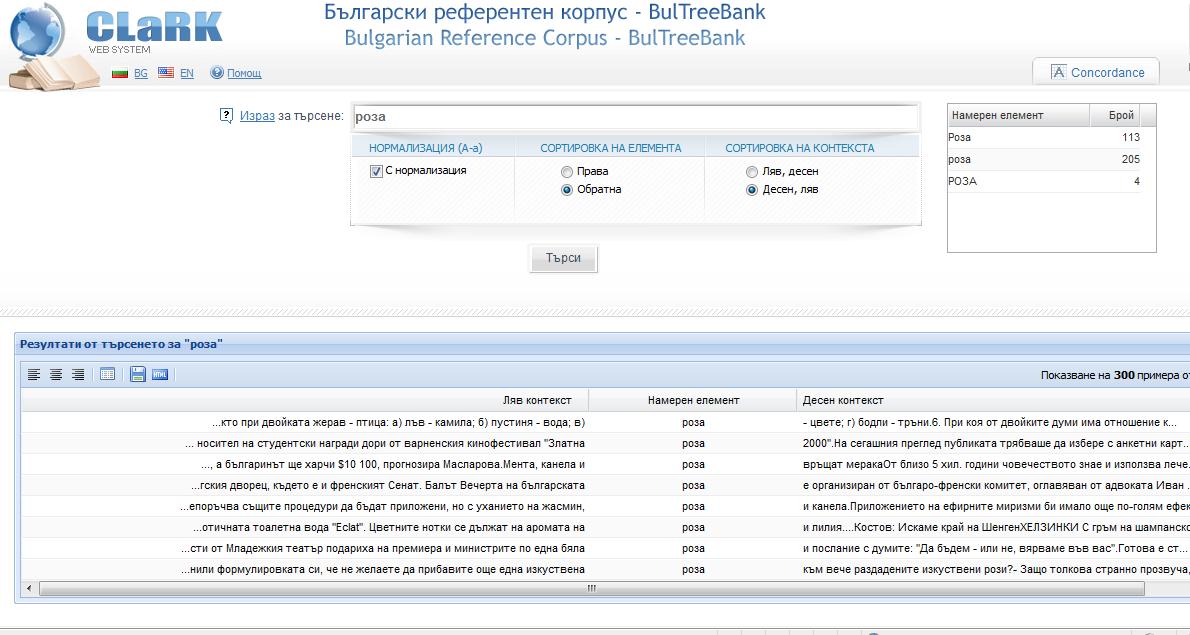Align results right with the toolbar icon

pos(78,375)
